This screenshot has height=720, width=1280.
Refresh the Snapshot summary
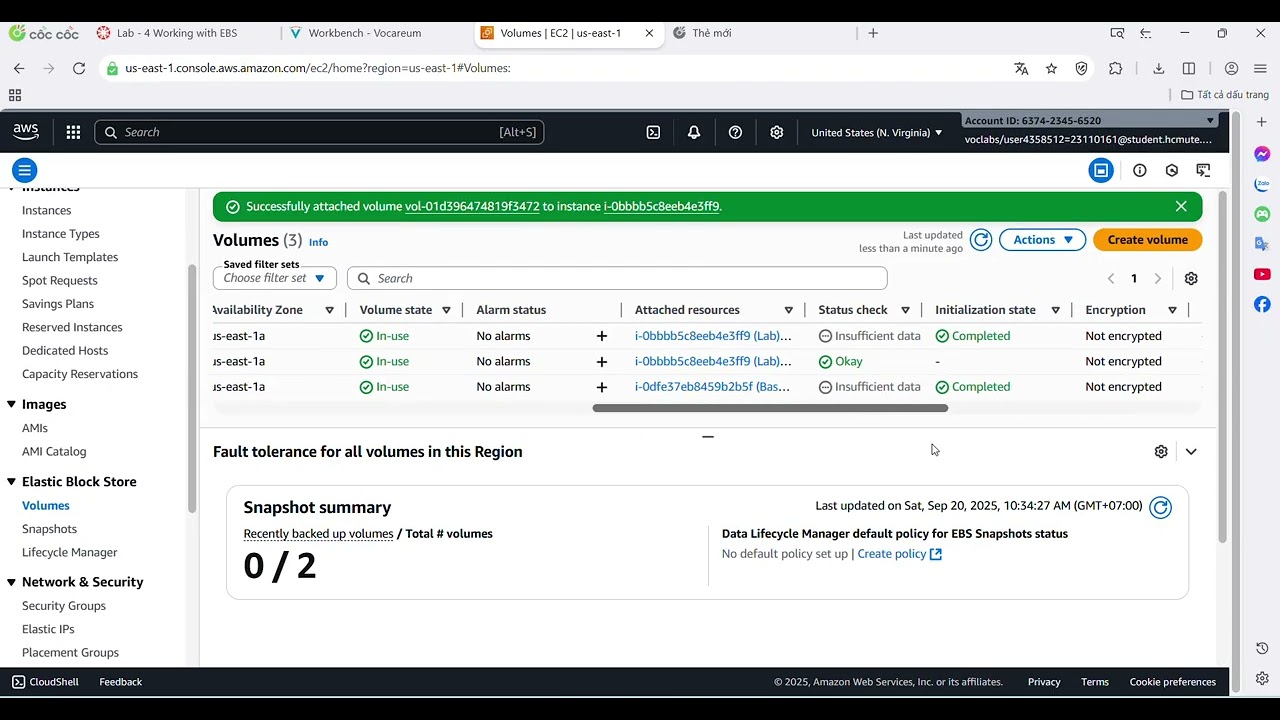[x=1160, y=507]
